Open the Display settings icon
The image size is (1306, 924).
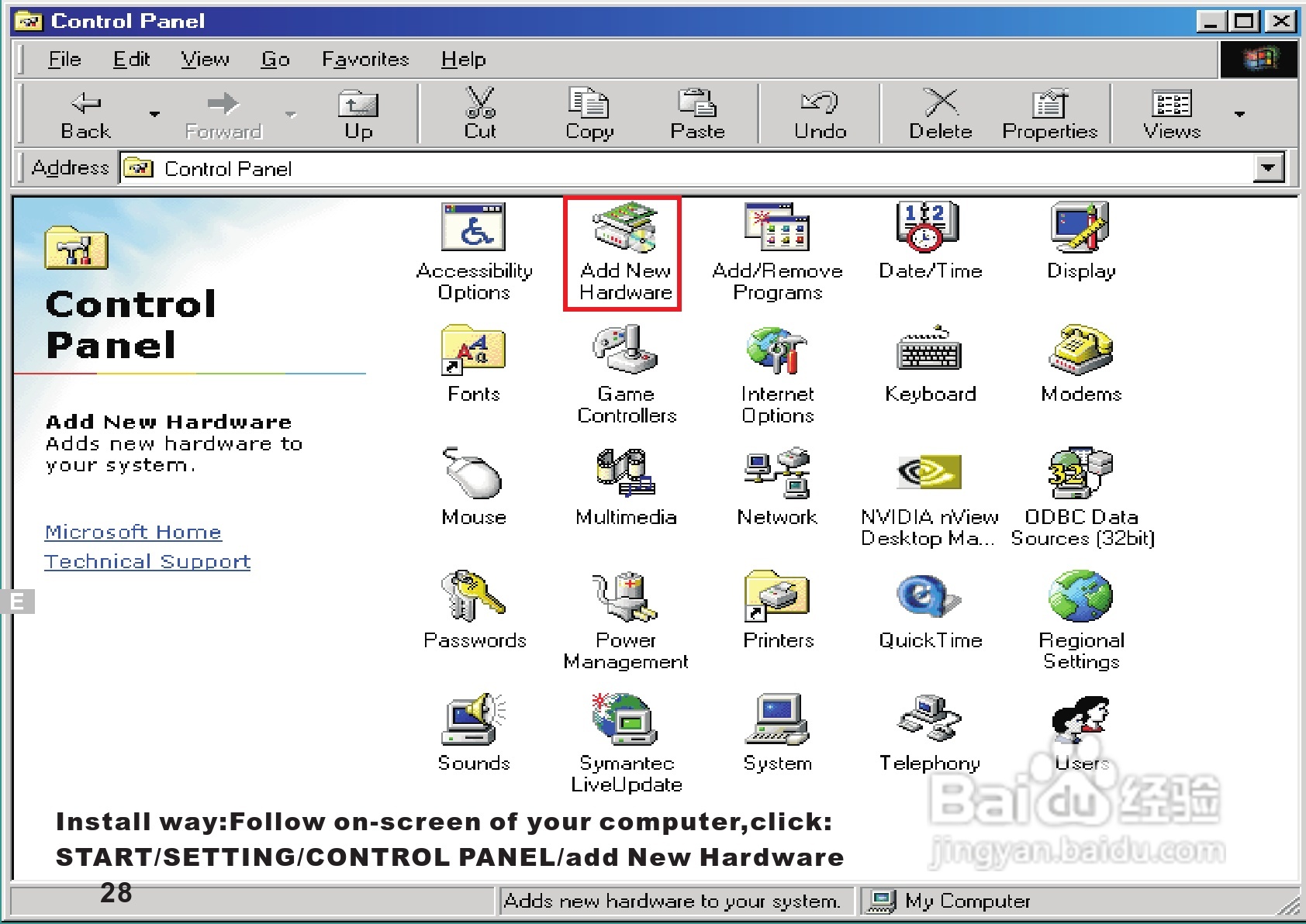pyautogui.click(x=1080, y=226)
